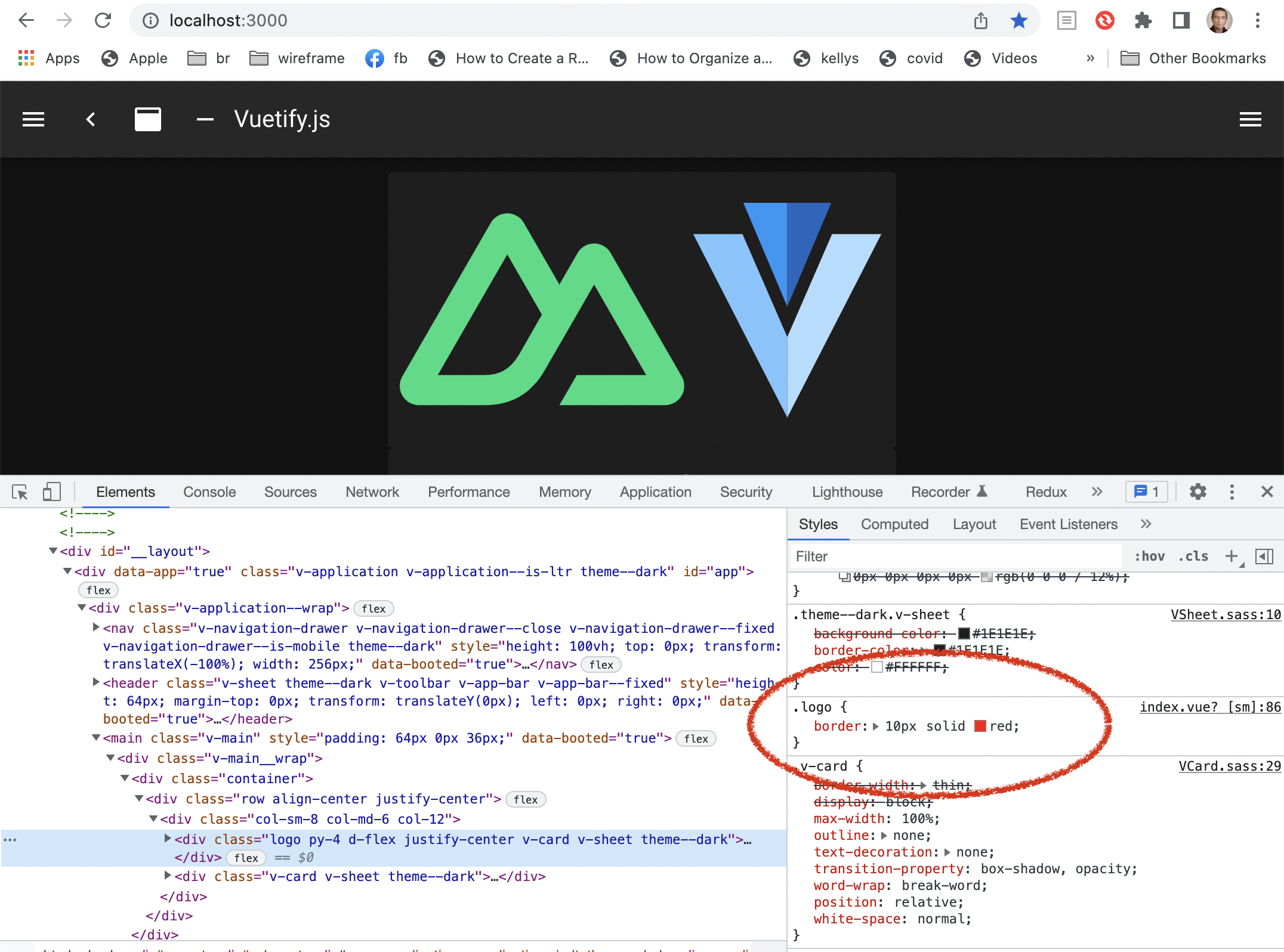Open the right drawer hamburger menu
This screenshot has width=1284, height=952.
pyautogui.click(x=1251, y=119)
